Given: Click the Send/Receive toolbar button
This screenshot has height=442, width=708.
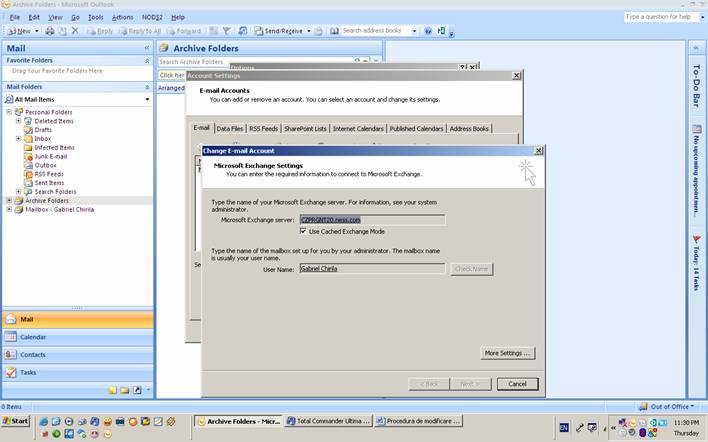Looking at the screenshot, I should [x=283, y=31].
